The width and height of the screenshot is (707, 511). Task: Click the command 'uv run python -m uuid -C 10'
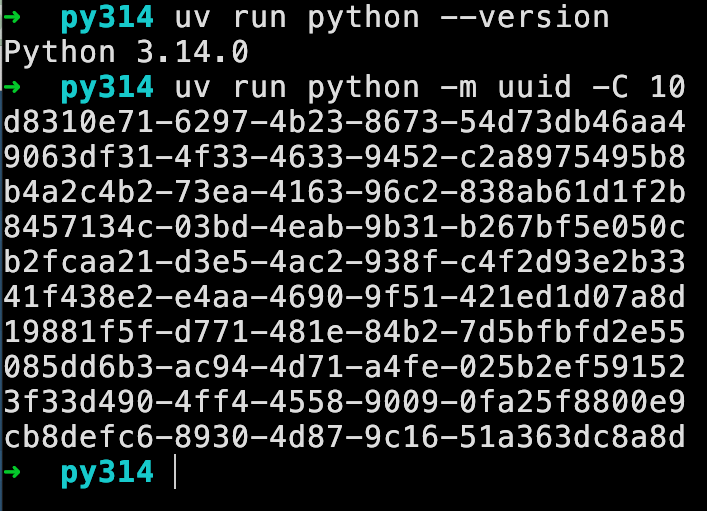pos(430,87)
